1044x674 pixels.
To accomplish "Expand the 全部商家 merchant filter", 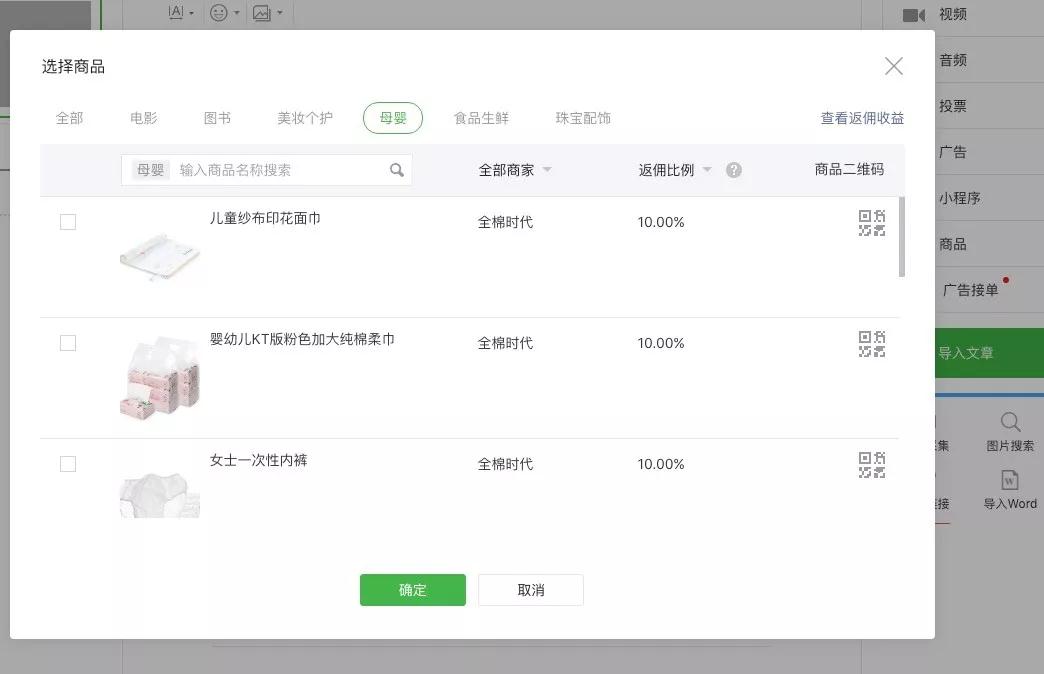I will coord(515,170).
